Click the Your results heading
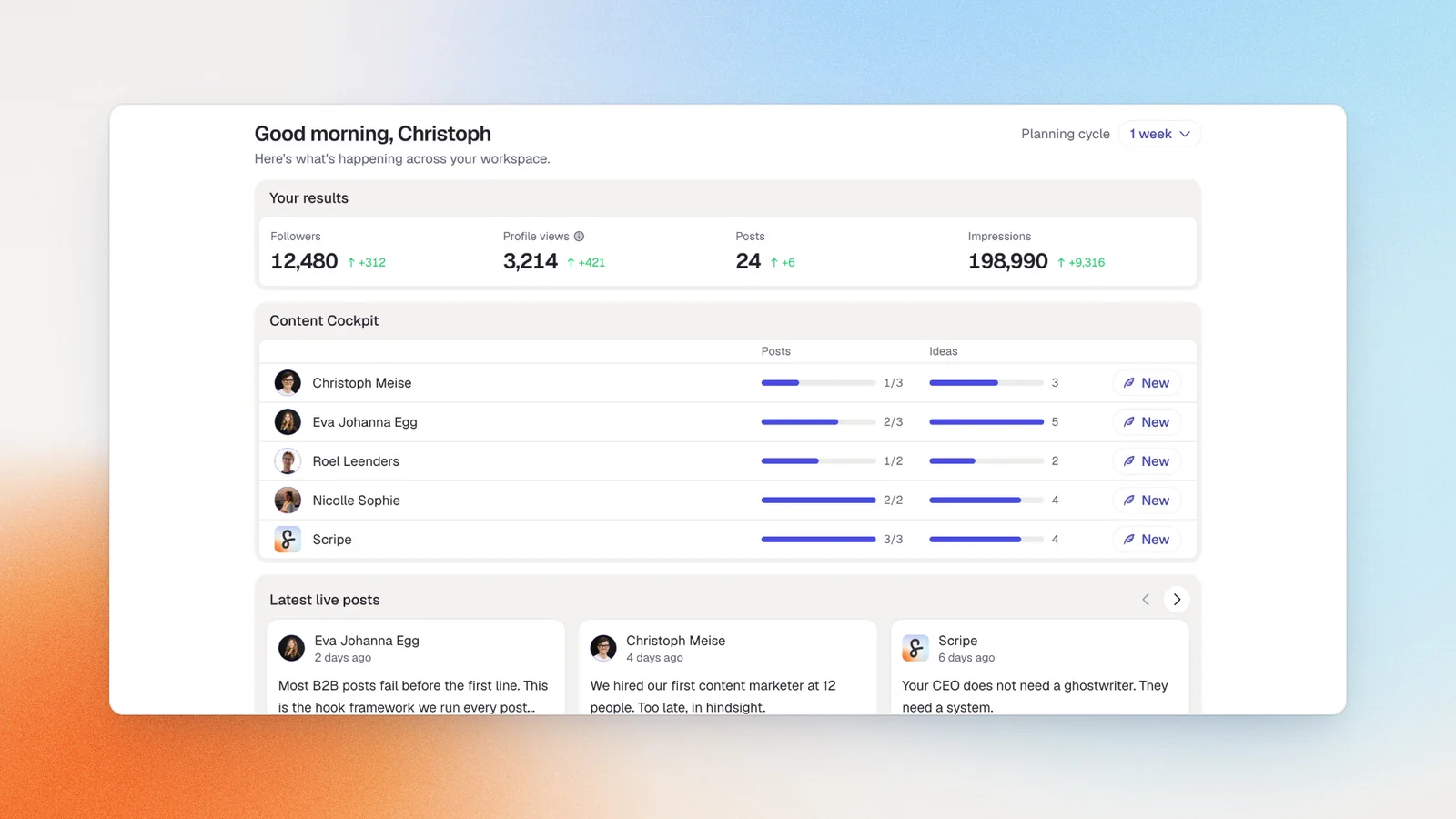Viewport: 1456px width, 819px height. [x=308, y=198]
